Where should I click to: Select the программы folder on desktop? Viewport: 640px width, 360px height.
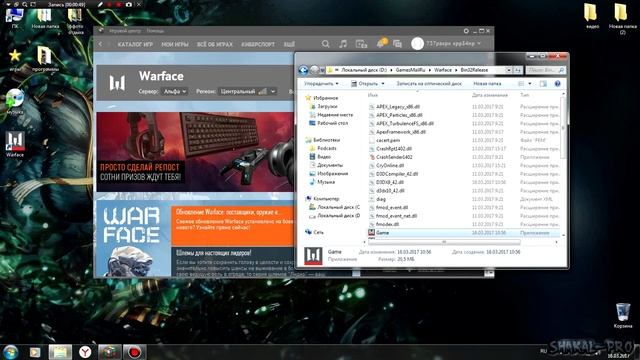tap(45, 58)
